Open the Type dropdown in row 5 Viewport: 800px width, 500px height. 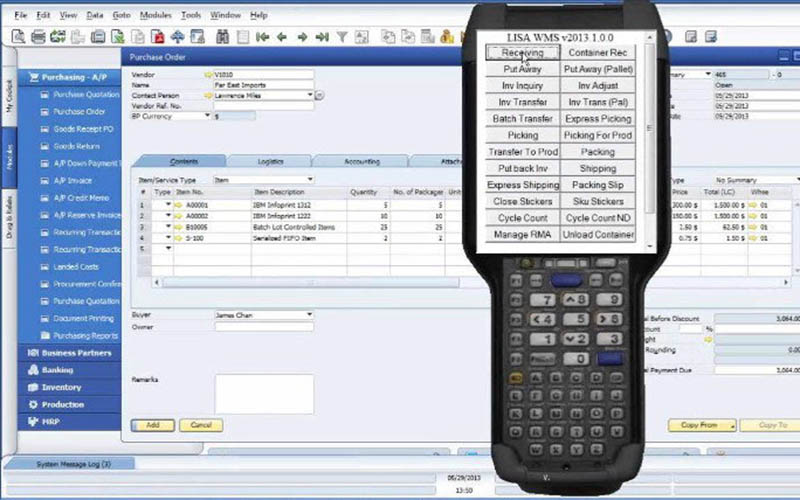click(x=168, y=248)
